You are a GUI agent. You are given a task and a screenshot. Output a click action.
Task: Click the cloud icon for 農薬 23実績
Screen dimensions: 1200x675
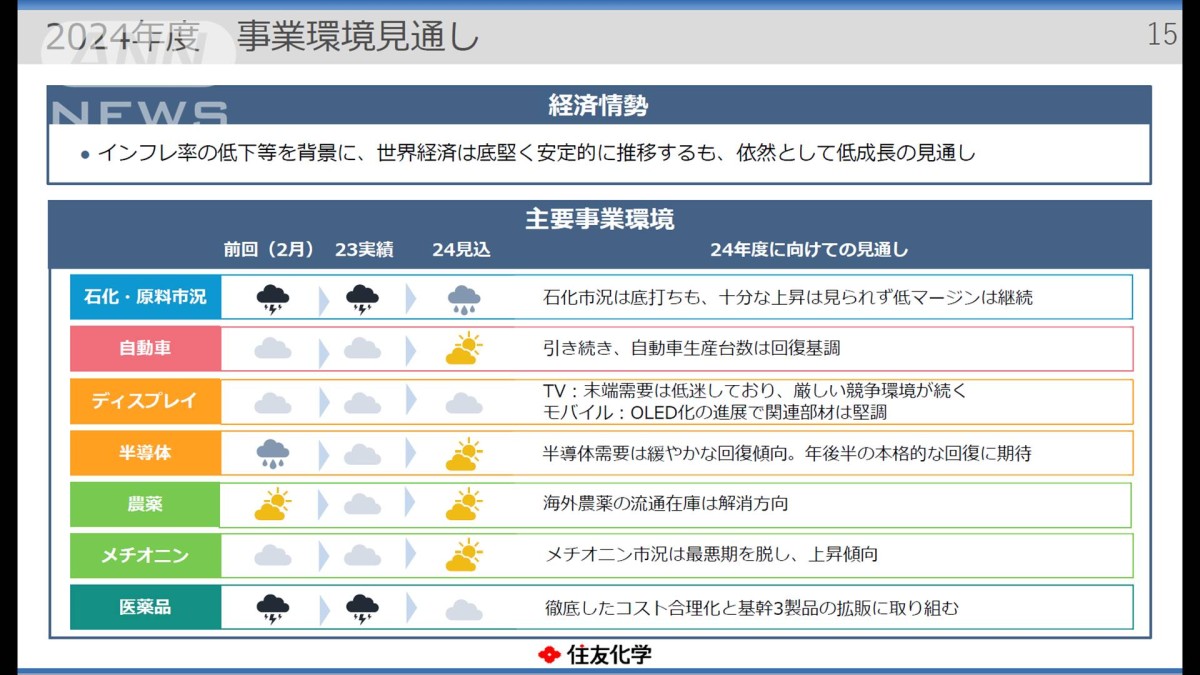tap(362, 505)
